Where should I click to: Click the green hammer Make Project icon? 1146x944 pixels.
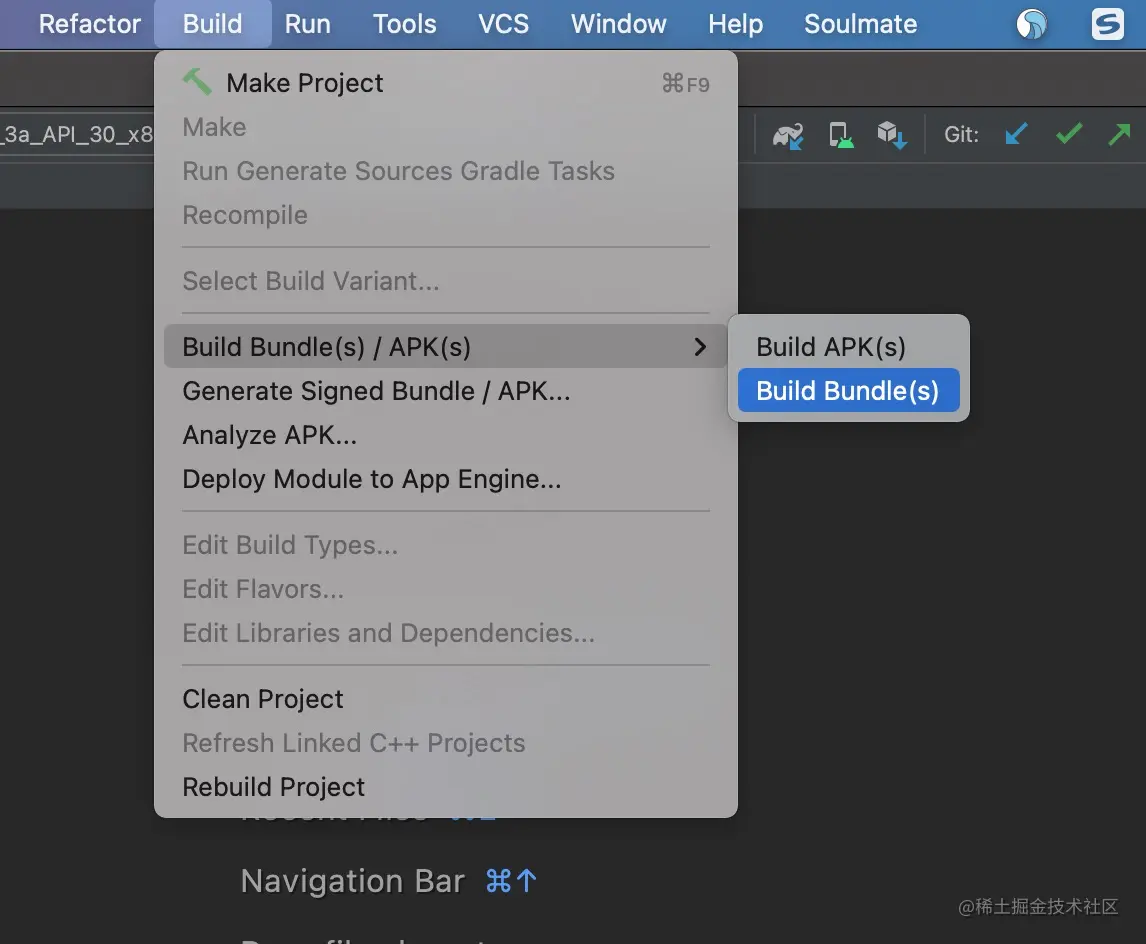(197, 82)
